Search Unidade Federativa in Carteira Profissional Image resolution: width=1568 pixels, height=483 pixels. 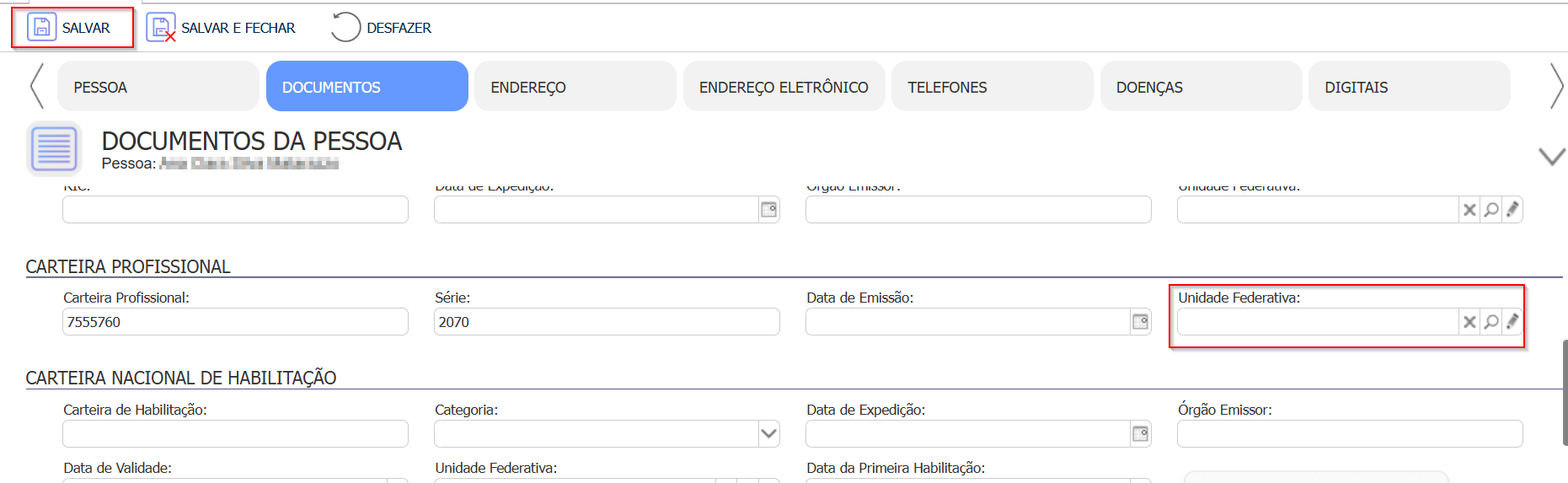(x=1491, y=322)
